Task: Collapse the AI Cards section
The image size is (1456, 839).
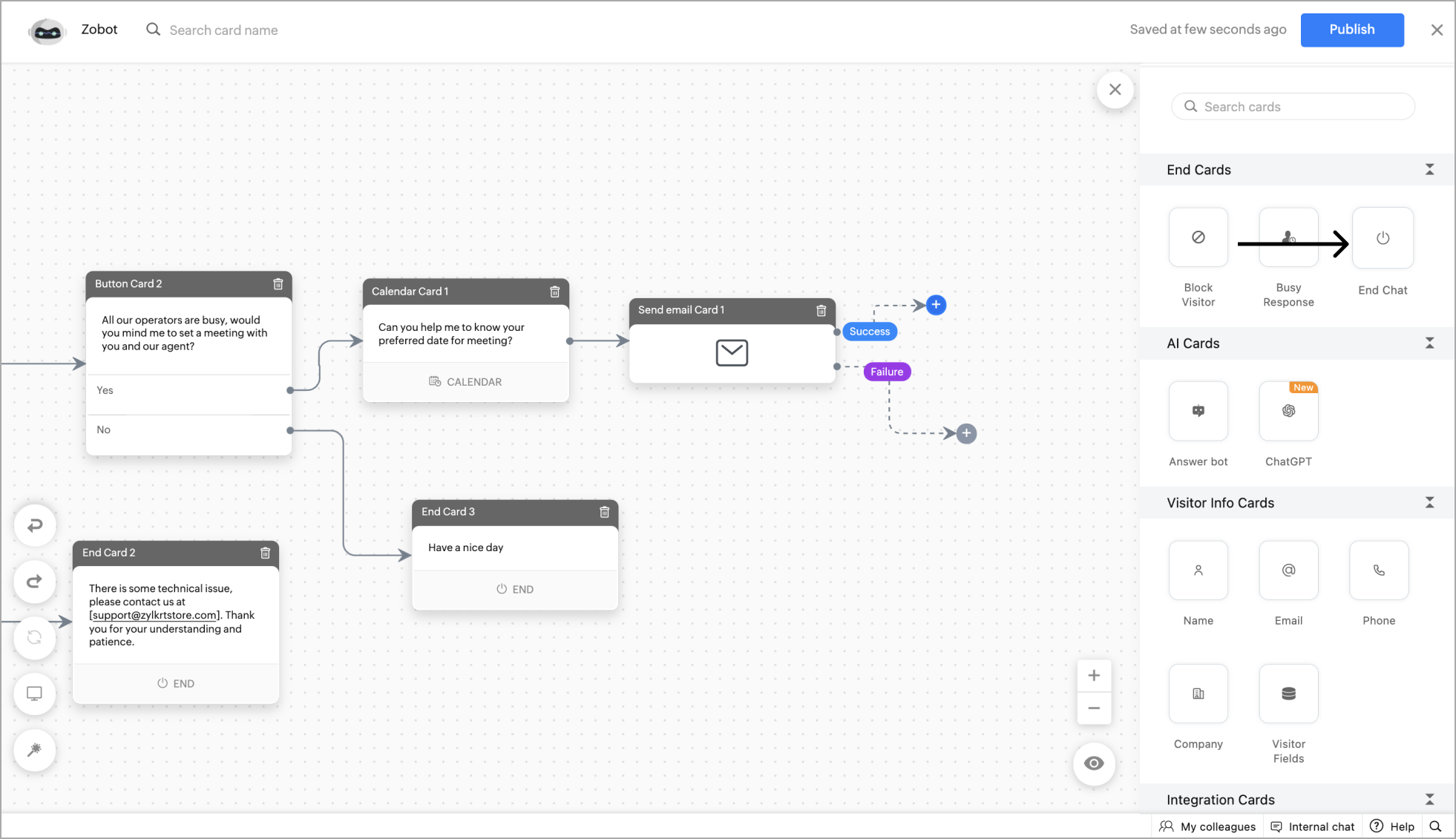Action: 1429,343
